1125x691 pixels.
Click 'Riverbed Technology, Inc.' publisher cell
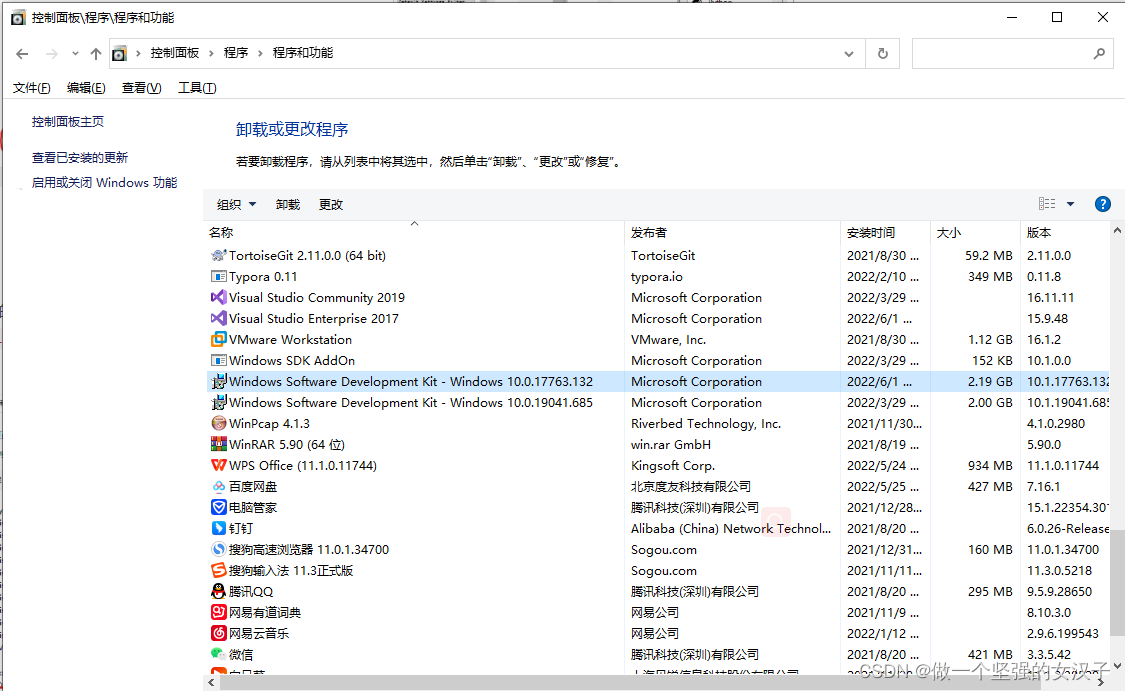[x=706, y=423]
